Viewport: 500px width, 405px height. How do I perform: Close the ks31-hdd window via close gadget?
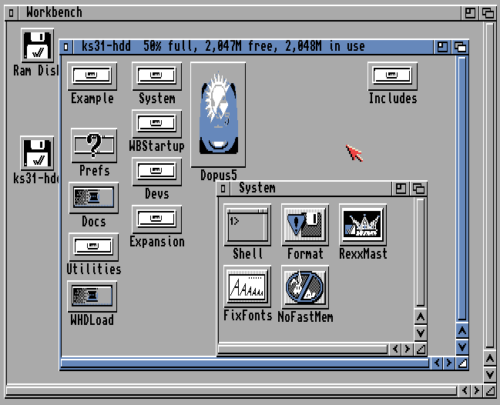click(66, 47)
